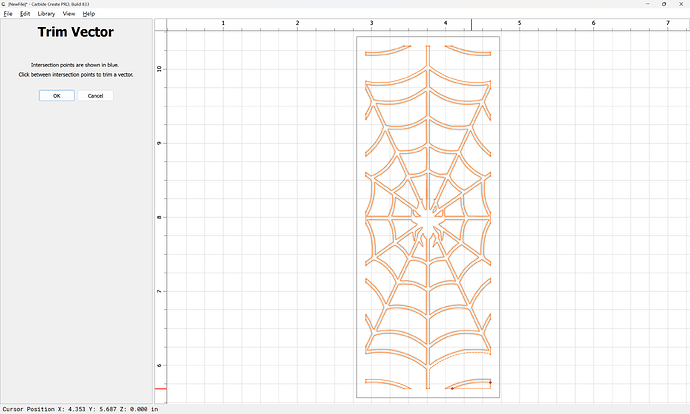Cancel the Trim Vector operation

tap(95, 96)
